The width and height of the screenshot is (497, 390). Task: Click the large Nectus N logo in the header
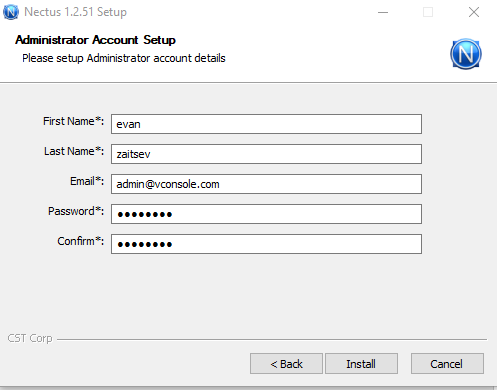click(x=466, y=54)
